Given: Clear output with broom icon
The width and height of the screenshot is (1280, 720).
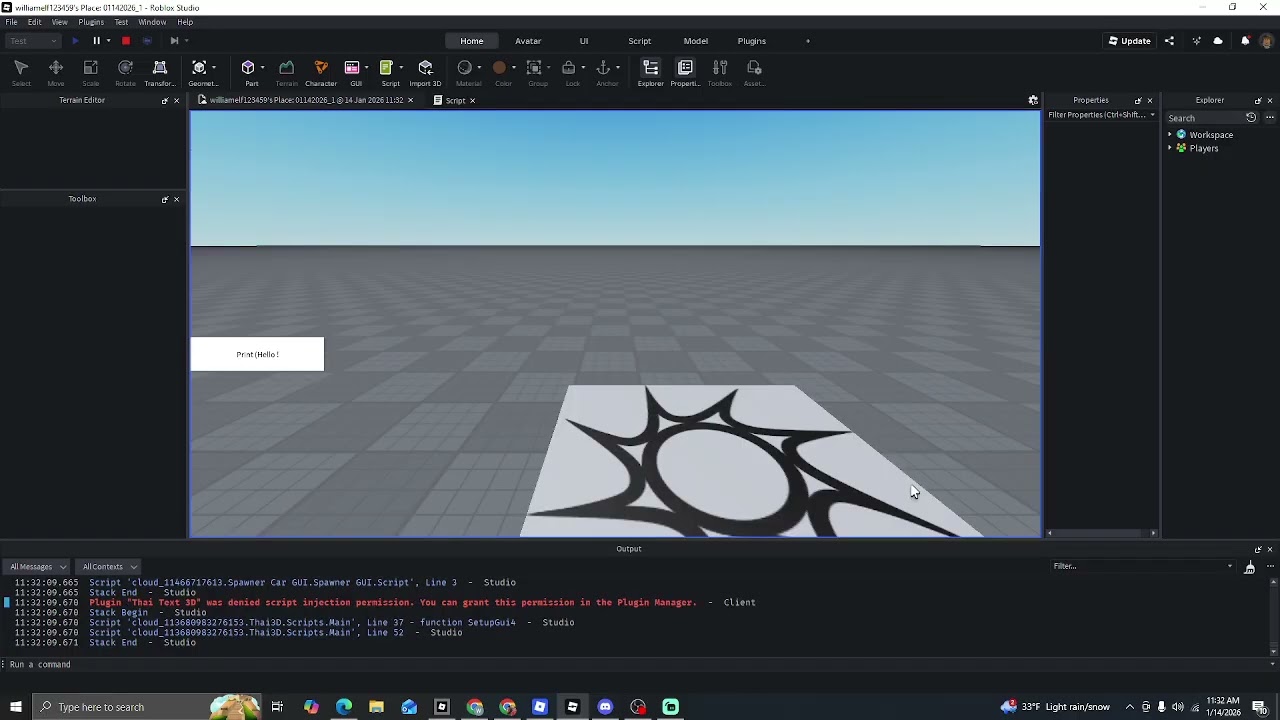Looking at the screenshot, I should tap(1249, 567).
